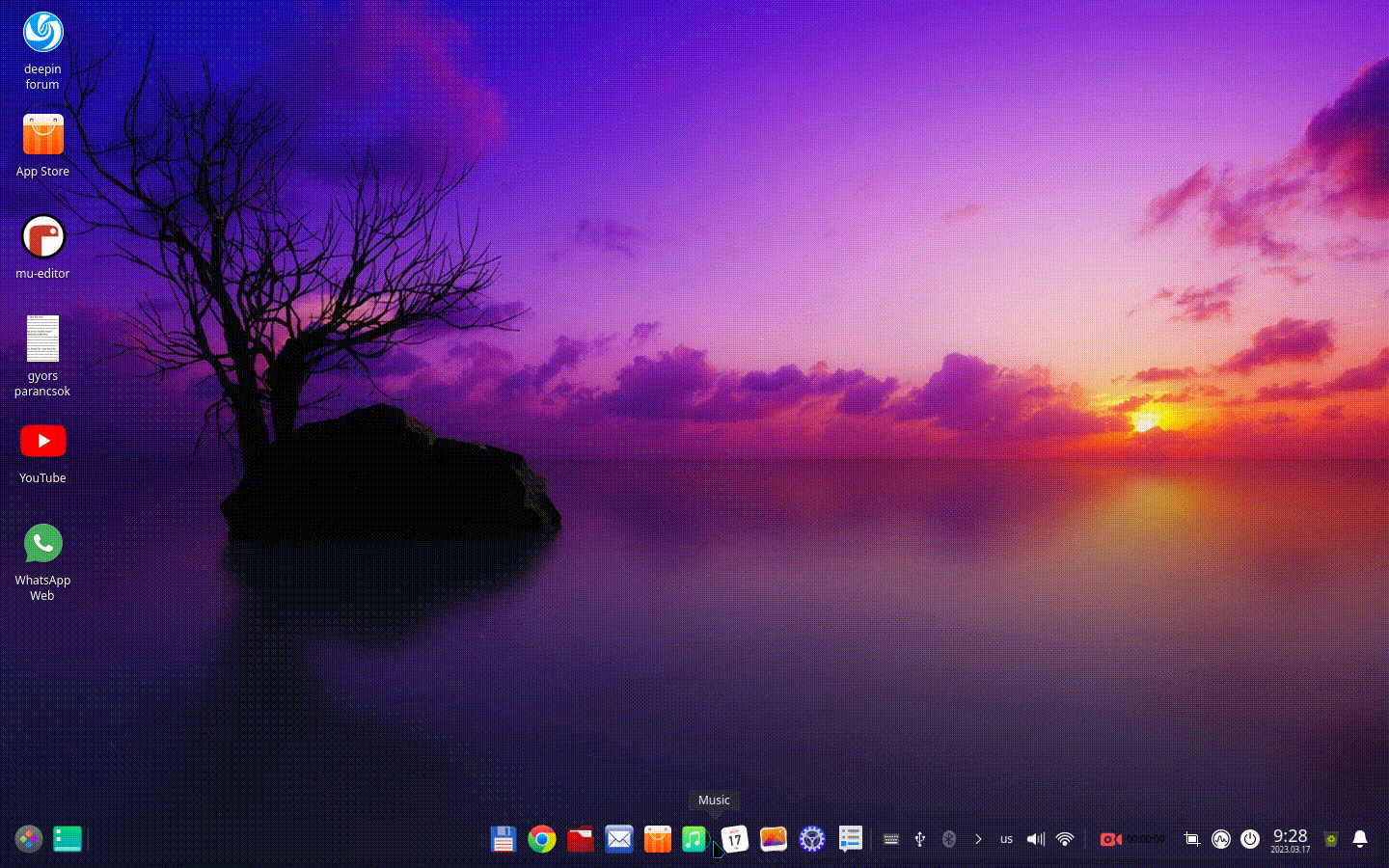Screen dimensions: 1389x868
Task: Launch Google Chrome from the dock
Action: pos(542,839)
